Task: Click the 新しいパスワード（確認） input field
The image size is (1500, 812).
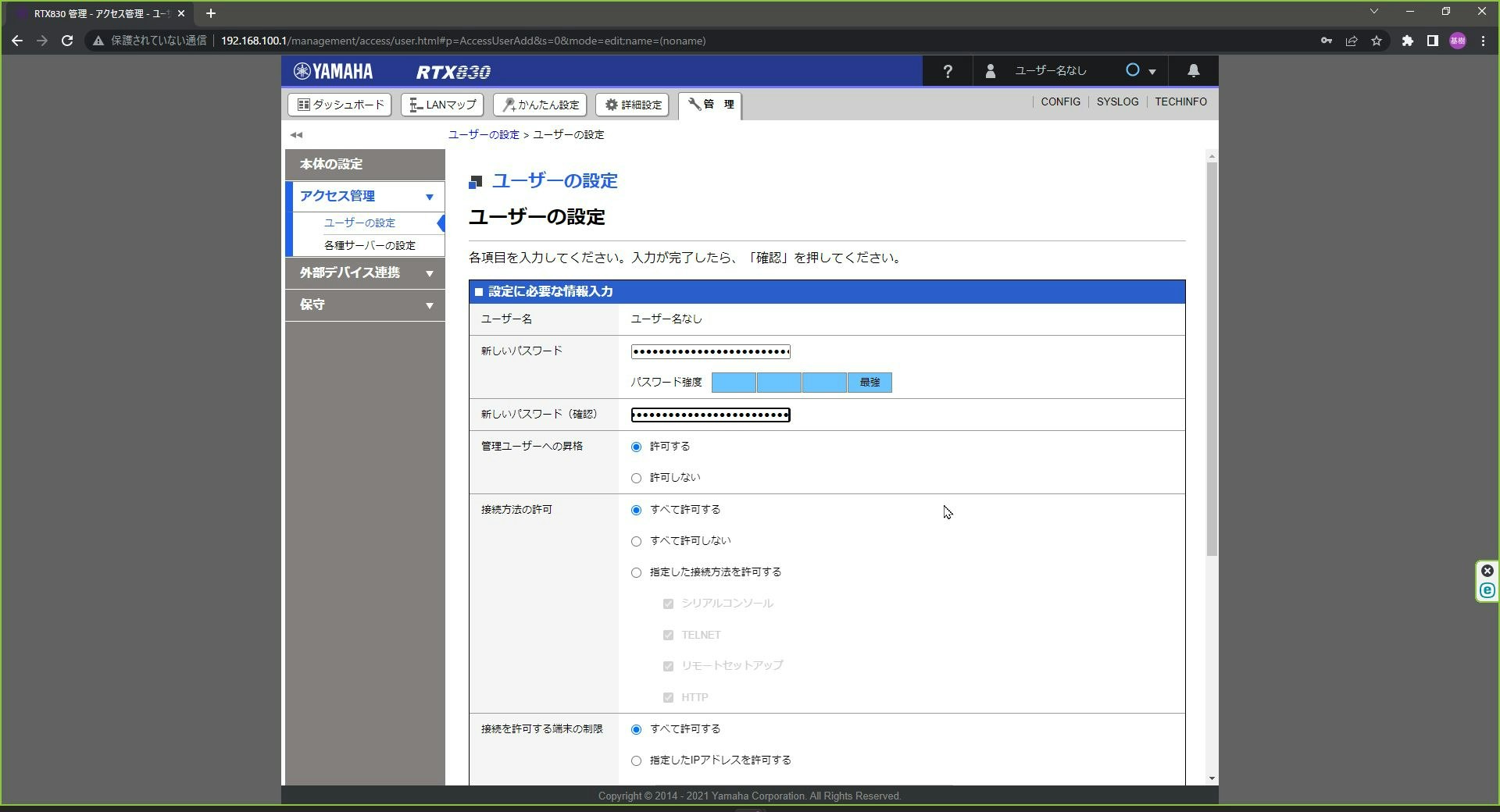Action: tap(710, 415)
